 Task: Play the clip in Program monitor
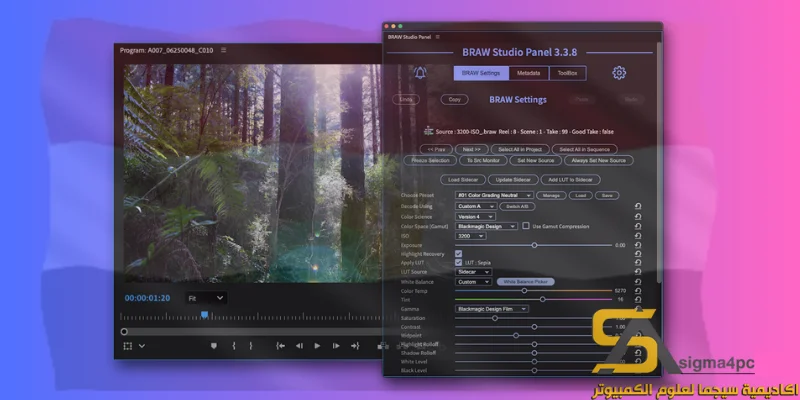317,346
